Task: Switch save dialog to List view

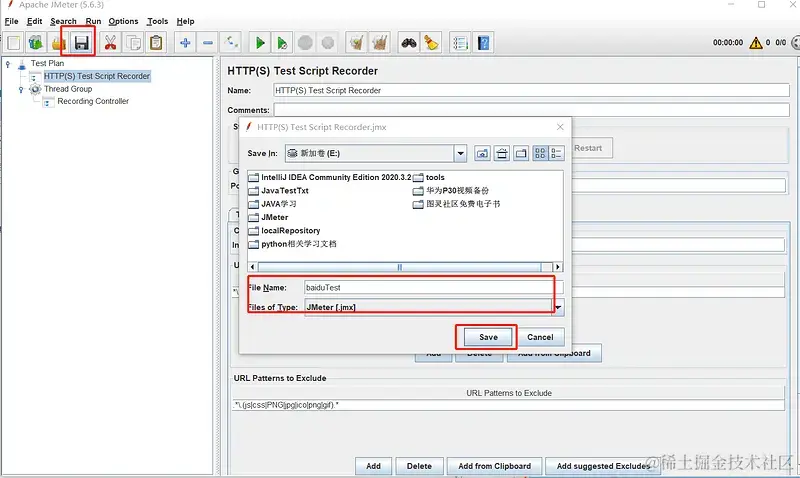Action: [540, 153]
